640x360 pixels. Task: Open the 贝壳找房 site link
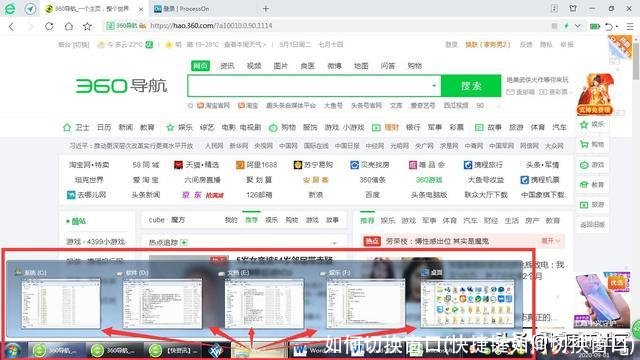[x=370, y=165]
